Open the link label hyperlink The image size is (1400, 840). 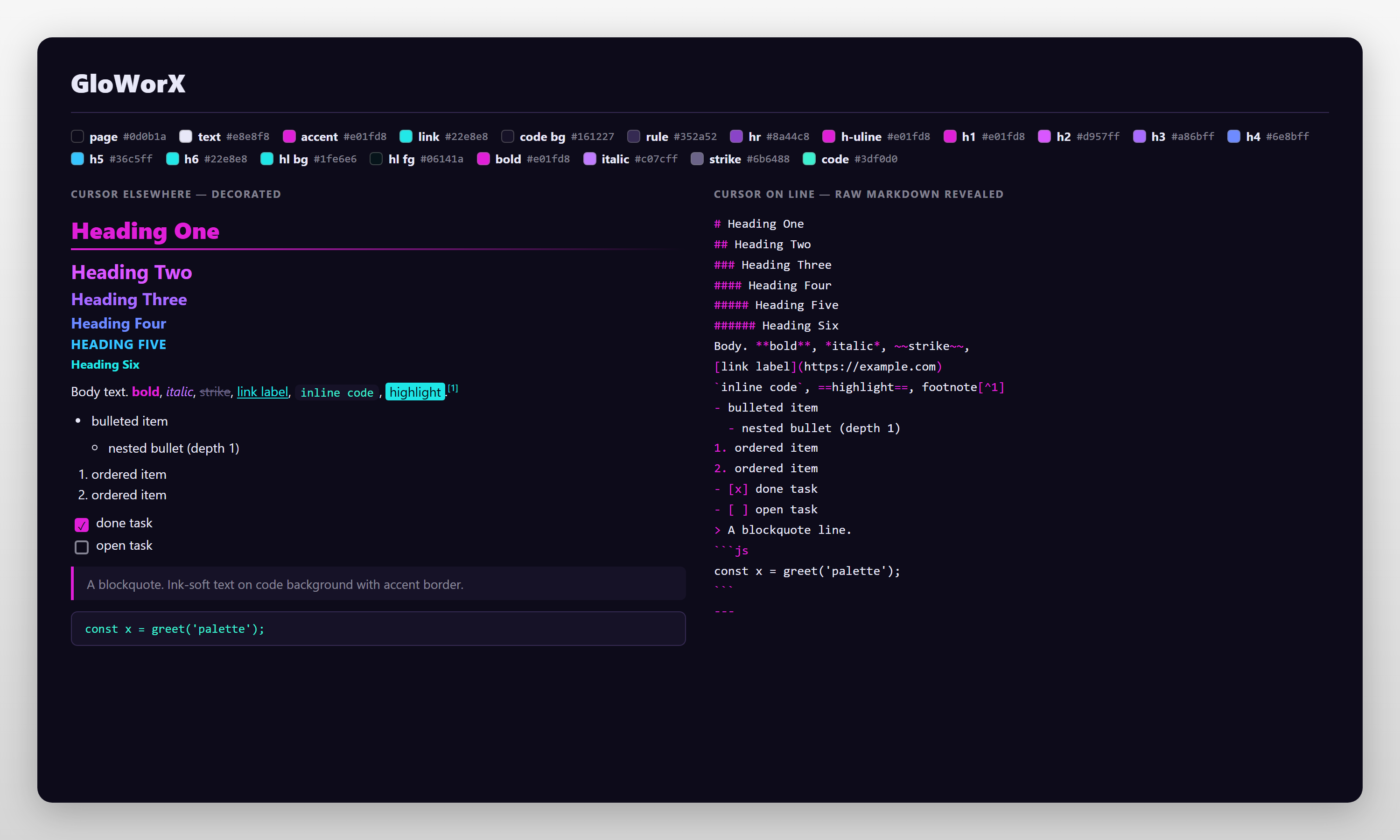263,392
